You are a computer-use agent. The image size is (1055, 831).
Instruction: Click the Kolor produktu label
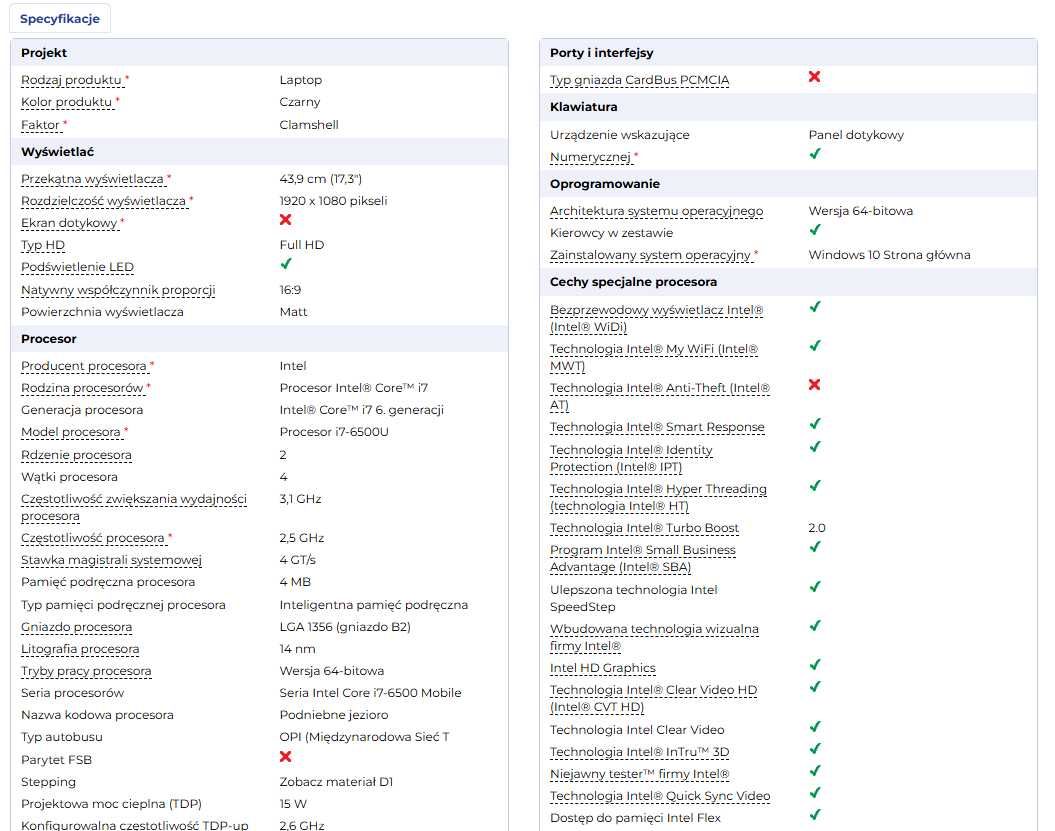(67, 102)
